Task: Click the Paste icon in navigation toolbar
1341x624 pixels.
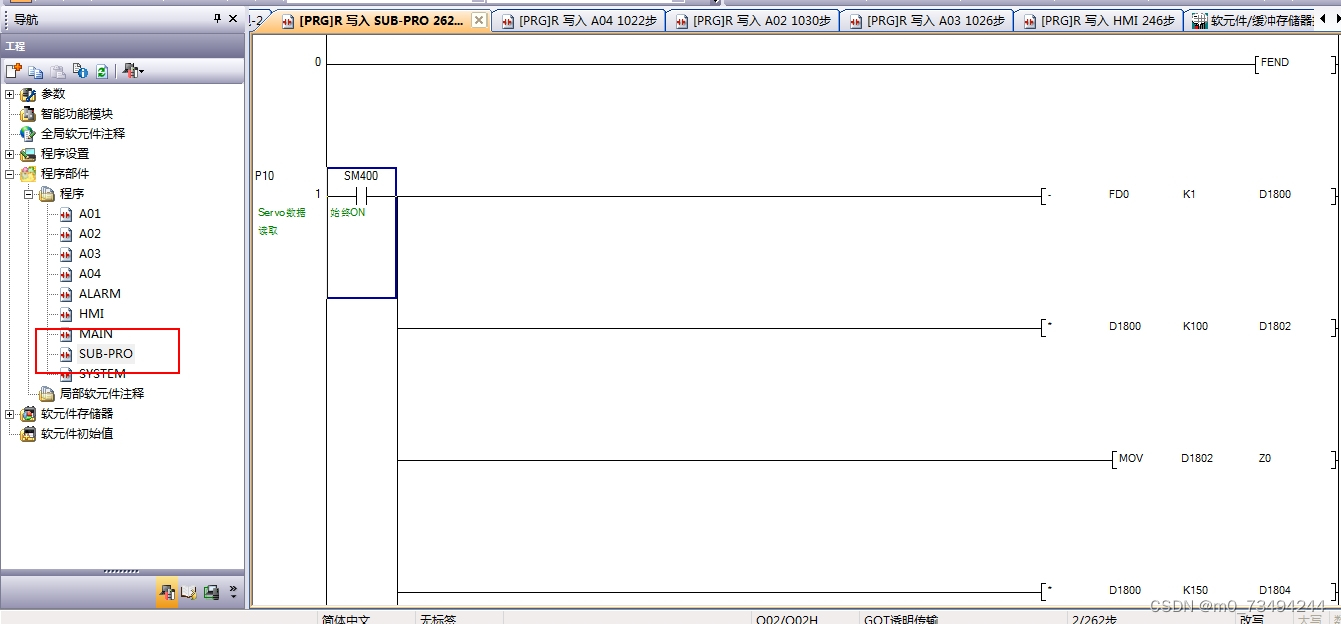Action: (58, 71)
